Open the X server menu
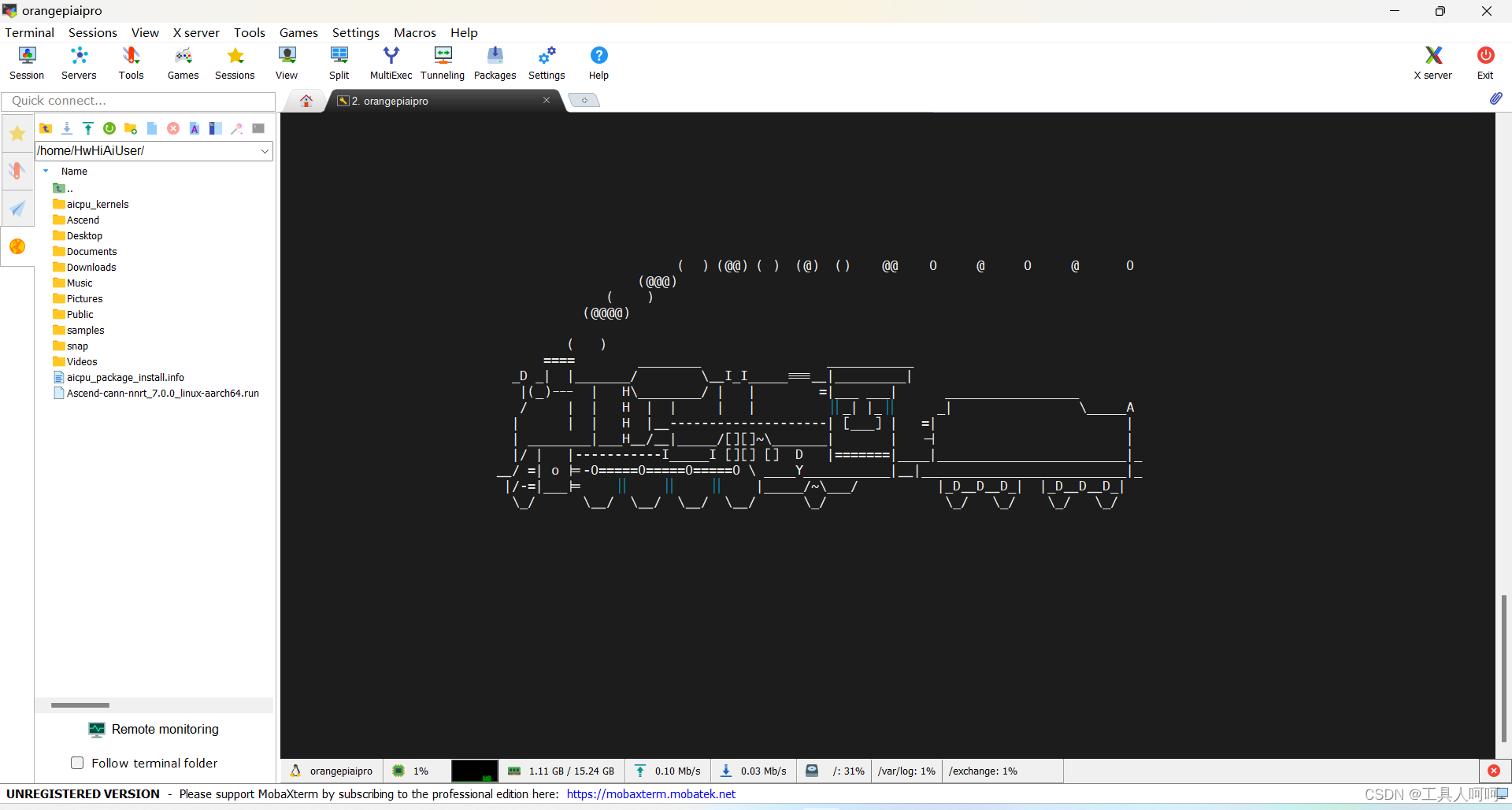The height and width of the screenshot is (810, 1512). pos(196,32)
